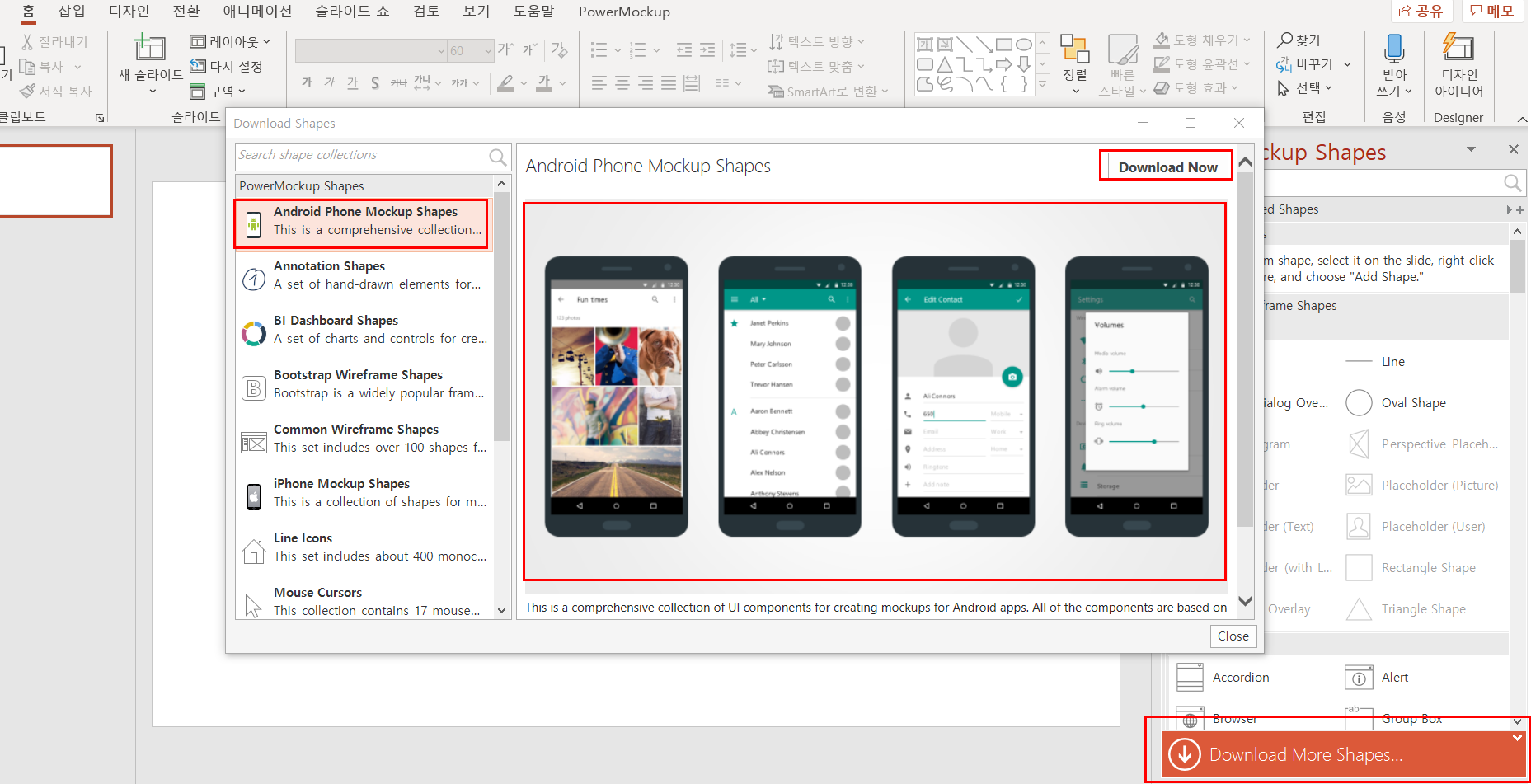
Task: Open the font name dropdown
Action: click(441, 51)
